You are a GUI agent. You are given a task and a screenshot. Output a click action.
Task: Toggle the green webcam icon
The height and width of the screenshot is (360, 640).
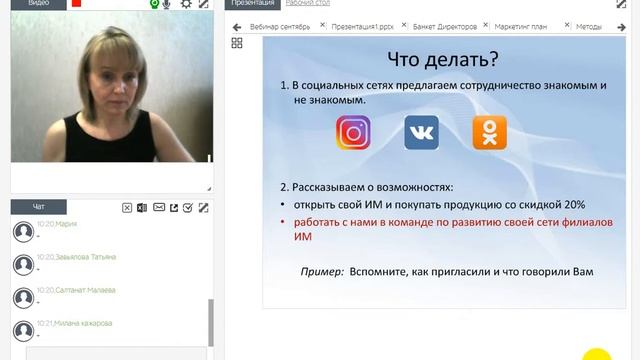pos(154,4)
